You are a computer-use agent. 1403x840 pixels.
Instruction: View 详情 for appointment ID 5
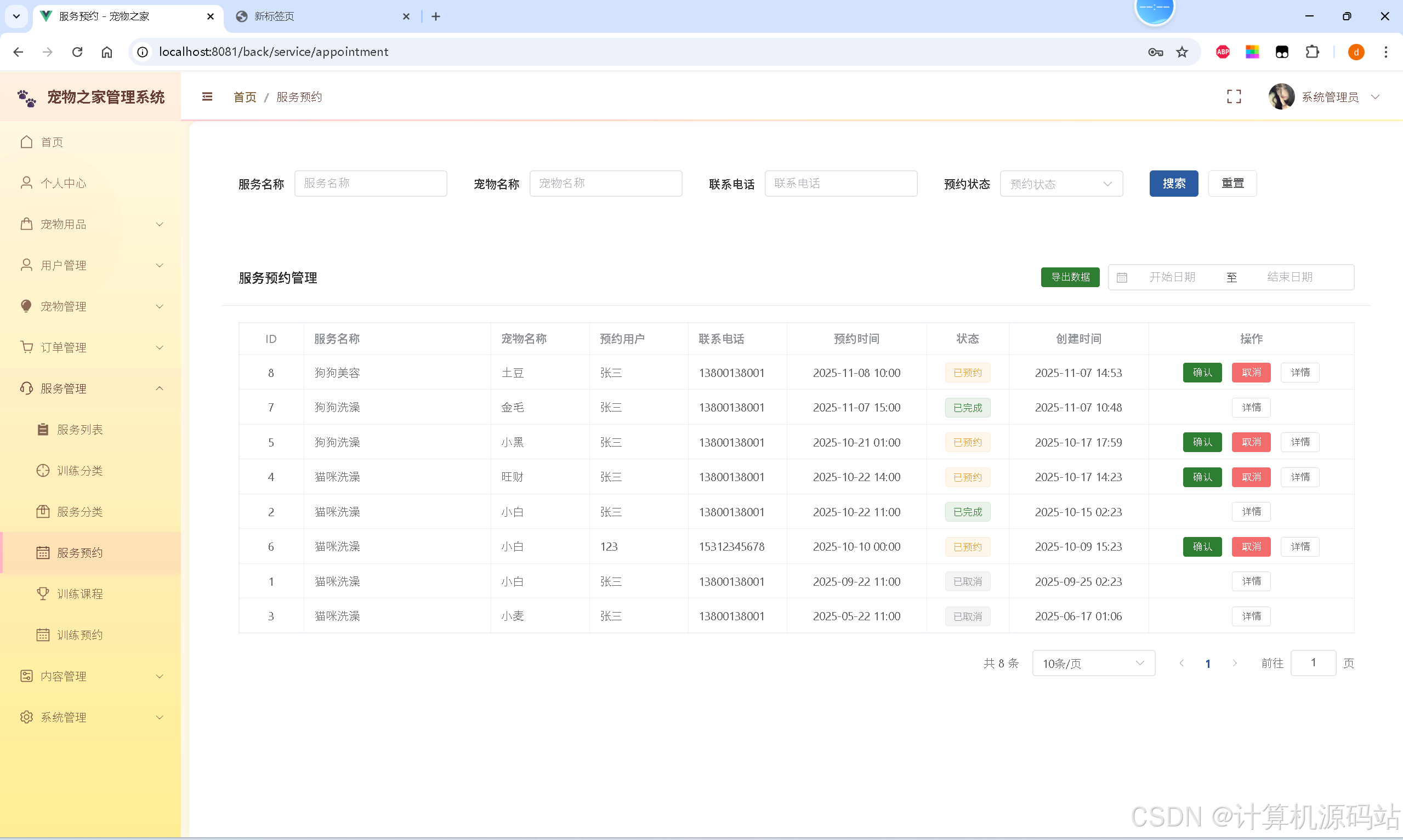point(1300,442)
